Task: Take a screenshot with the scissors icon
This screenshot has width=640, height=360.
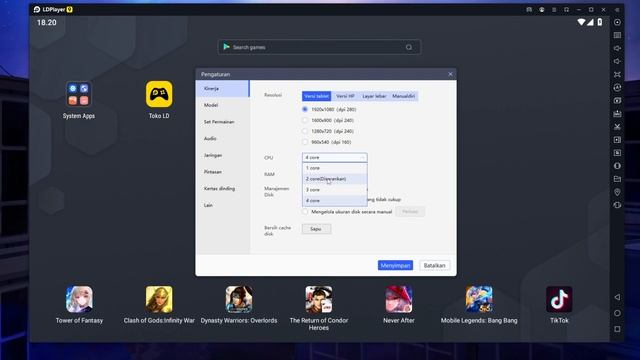Action: tap(617, 127)
